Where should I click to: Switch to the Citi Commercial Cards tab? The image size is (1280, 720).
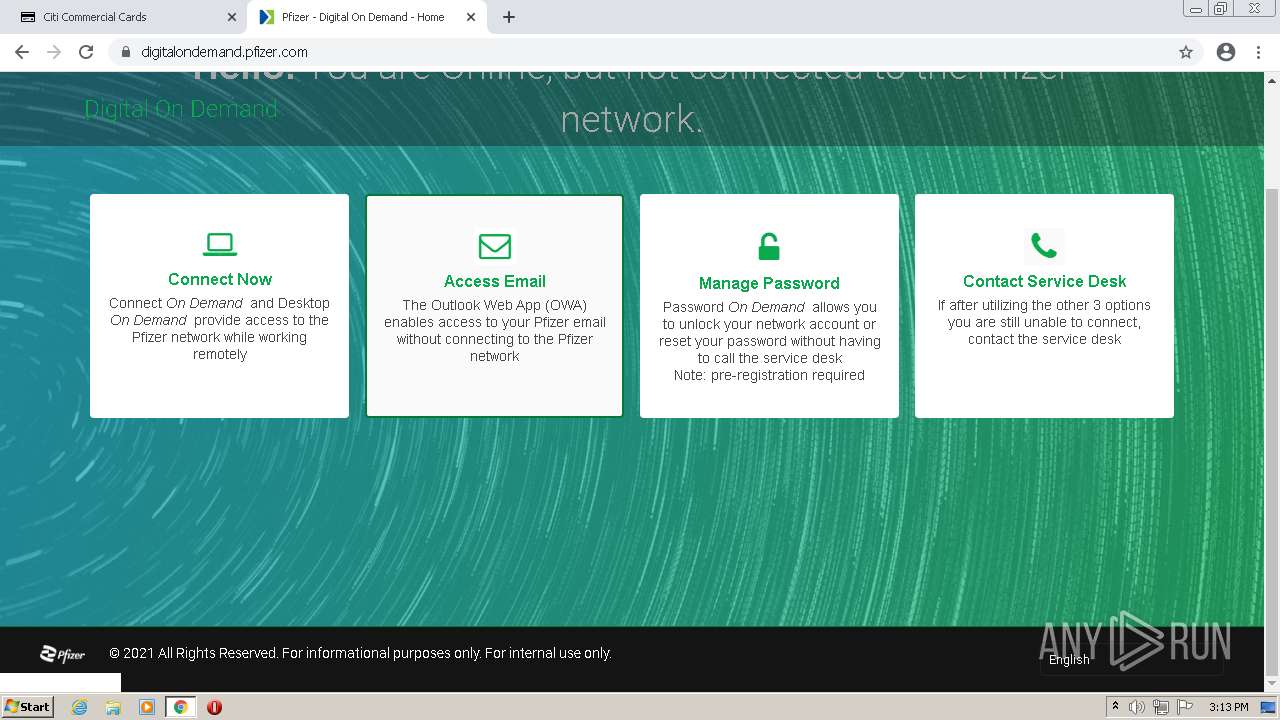click(x=124, y=17)
